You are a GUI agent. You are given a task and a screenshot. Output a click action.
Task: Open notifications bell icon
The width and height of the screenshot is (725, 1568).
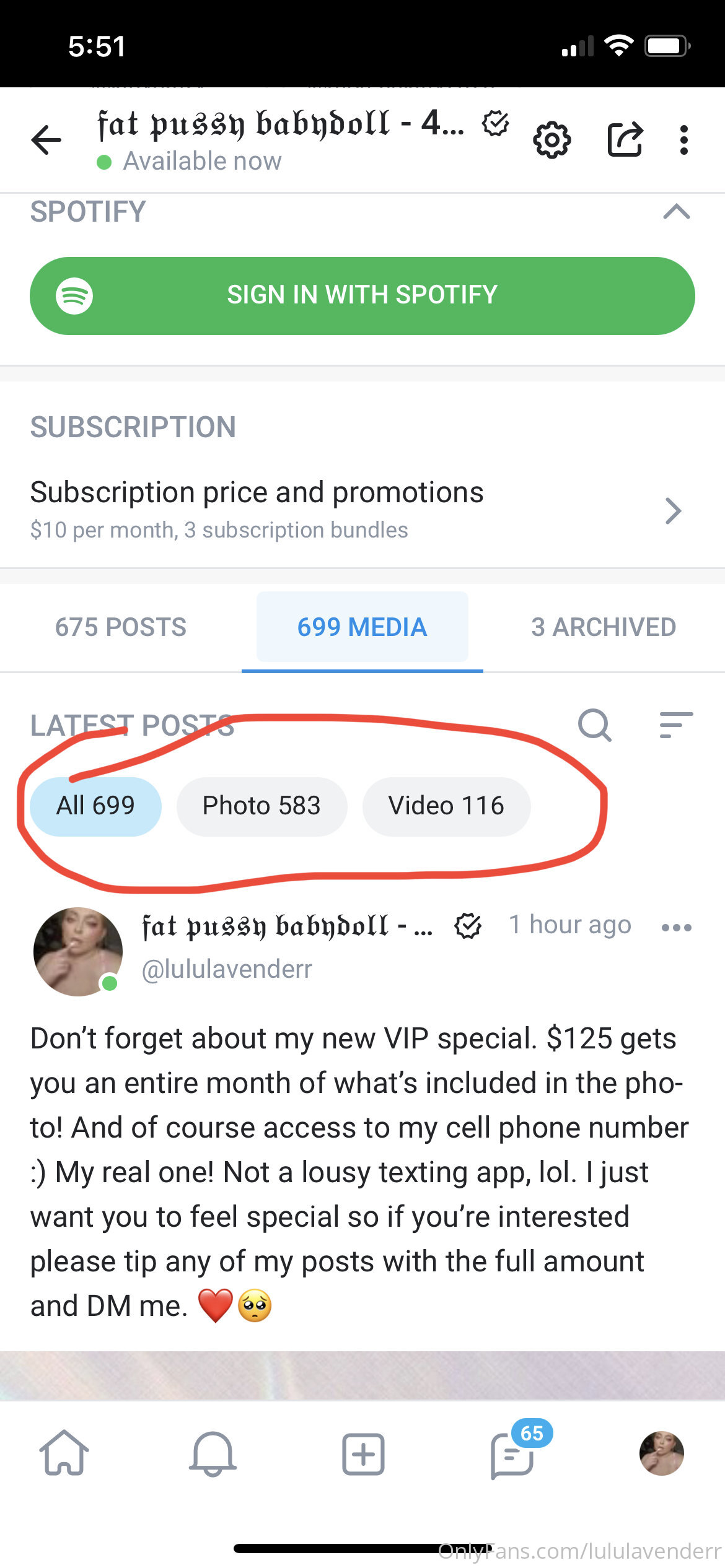tap(213, 1453)
